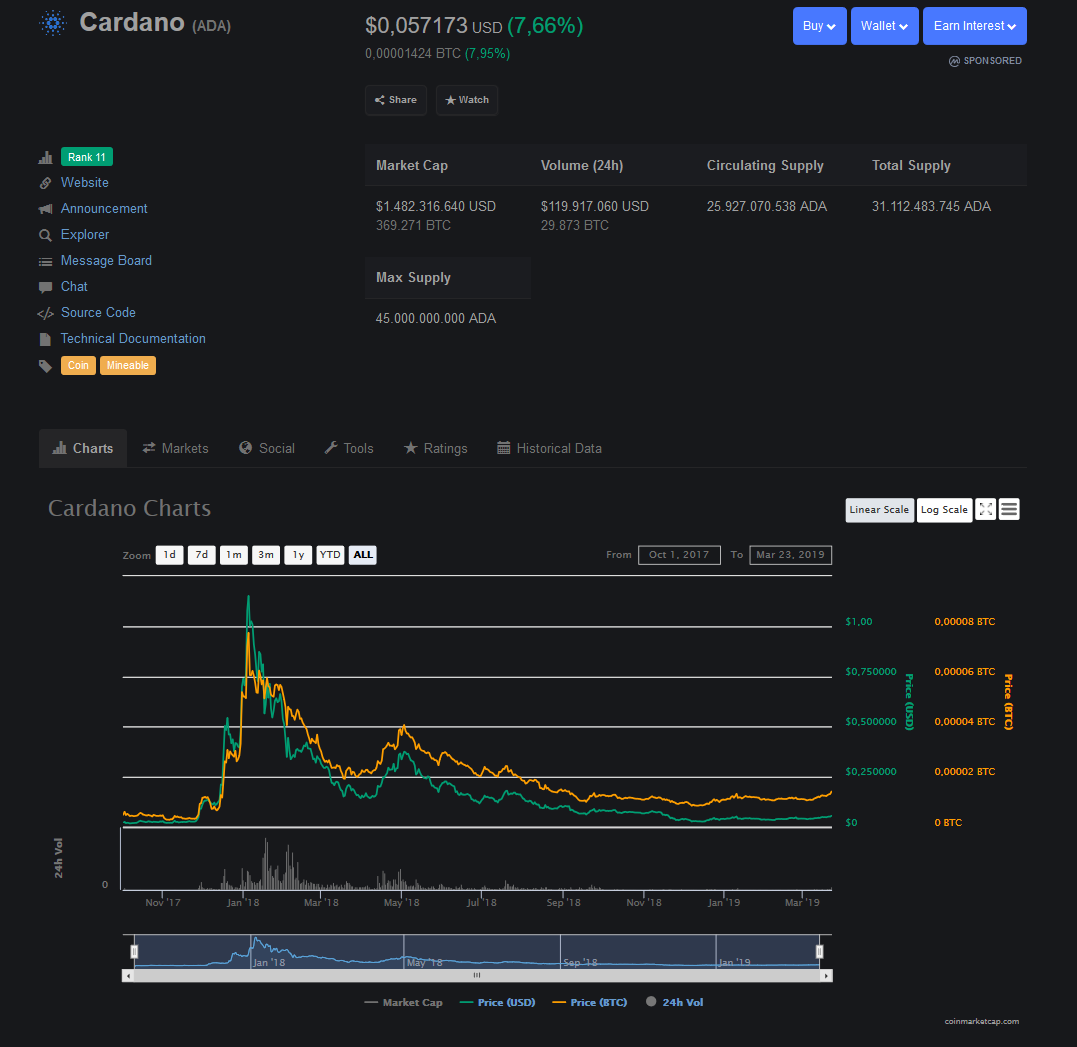Click the 45.000.000.000 ADA max supply
1077x1047 pixels.
click(435, 319)
